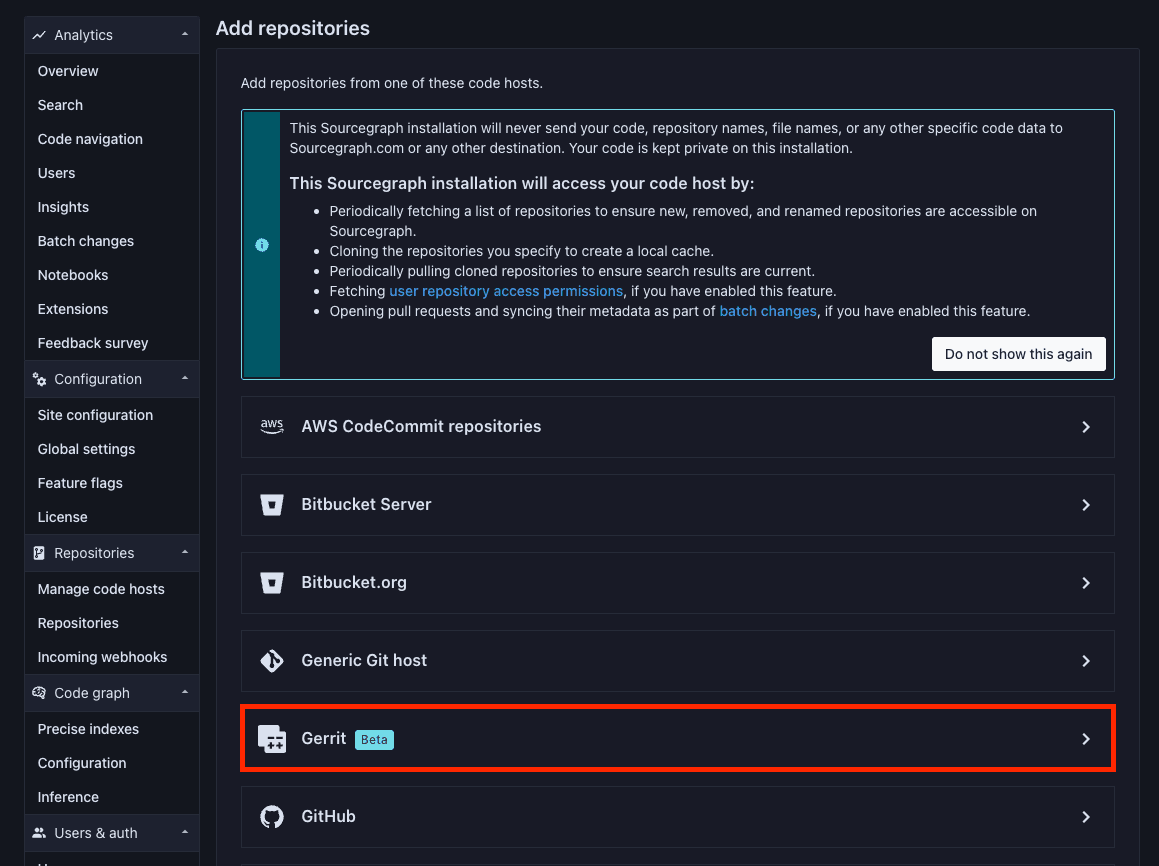
Task: Open Inference under Code graph
Action: (x=68, y=797)
